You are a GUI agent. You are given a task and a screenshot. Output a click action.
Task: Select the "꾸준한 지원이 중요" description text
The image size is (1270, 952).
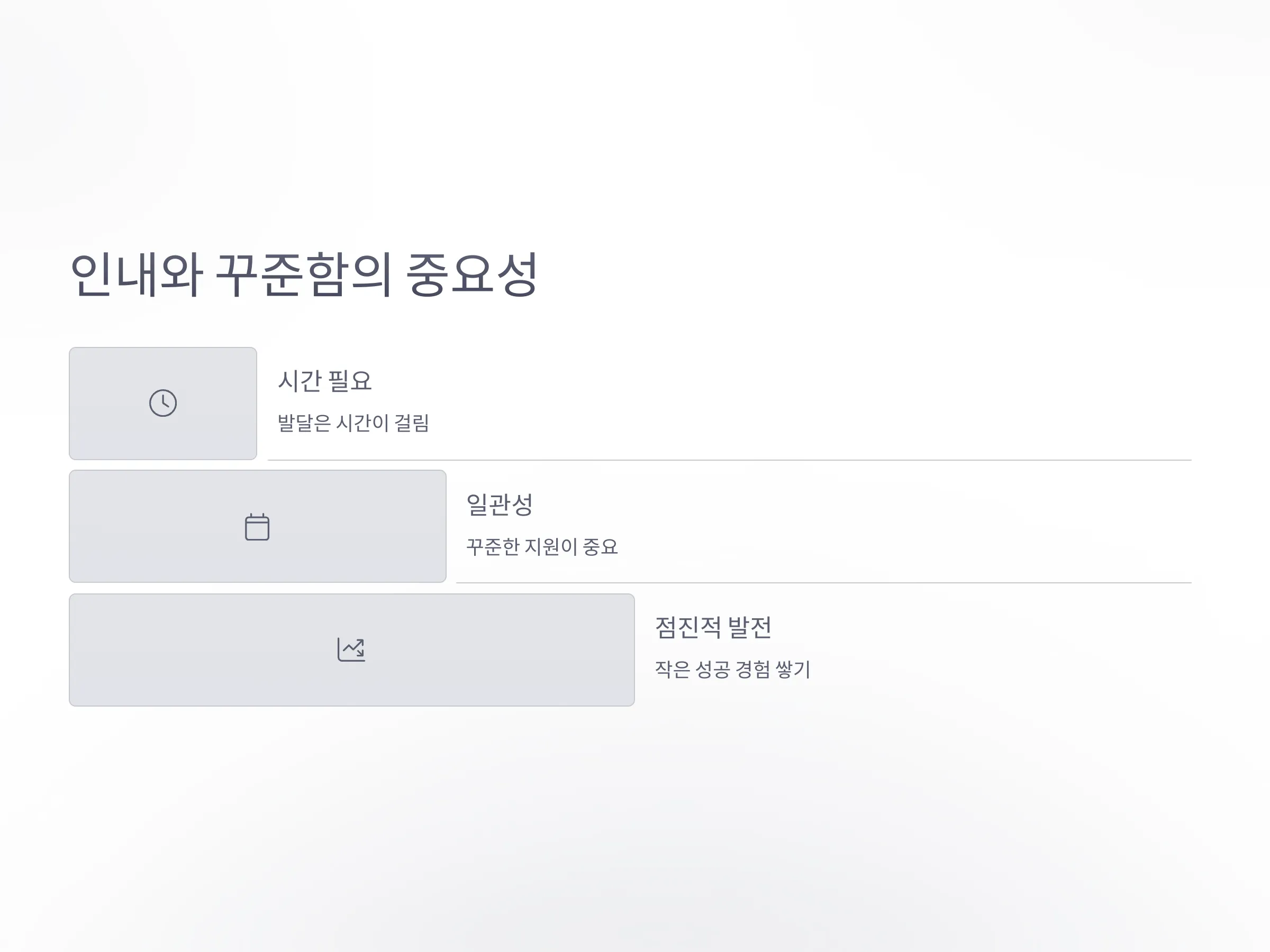coord(542,546)
